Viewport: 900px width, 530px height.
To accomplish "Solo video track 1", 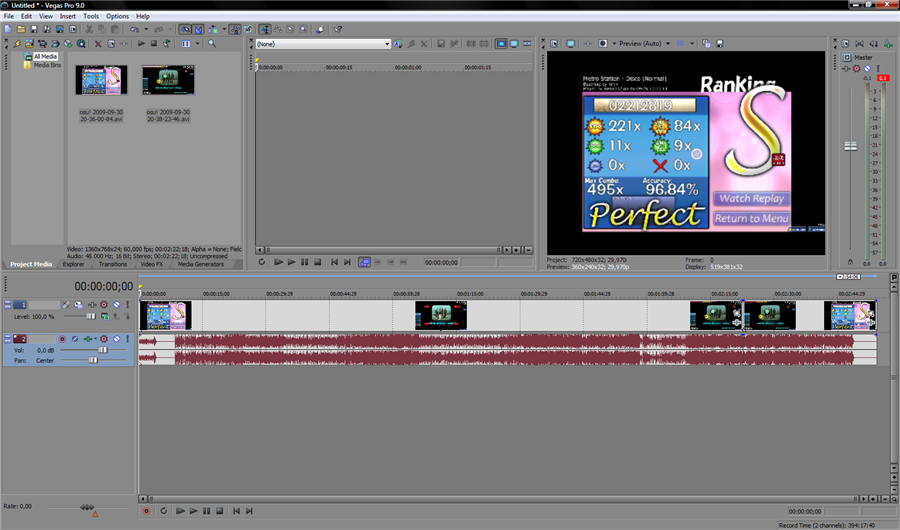I will (x=127, y=305).
